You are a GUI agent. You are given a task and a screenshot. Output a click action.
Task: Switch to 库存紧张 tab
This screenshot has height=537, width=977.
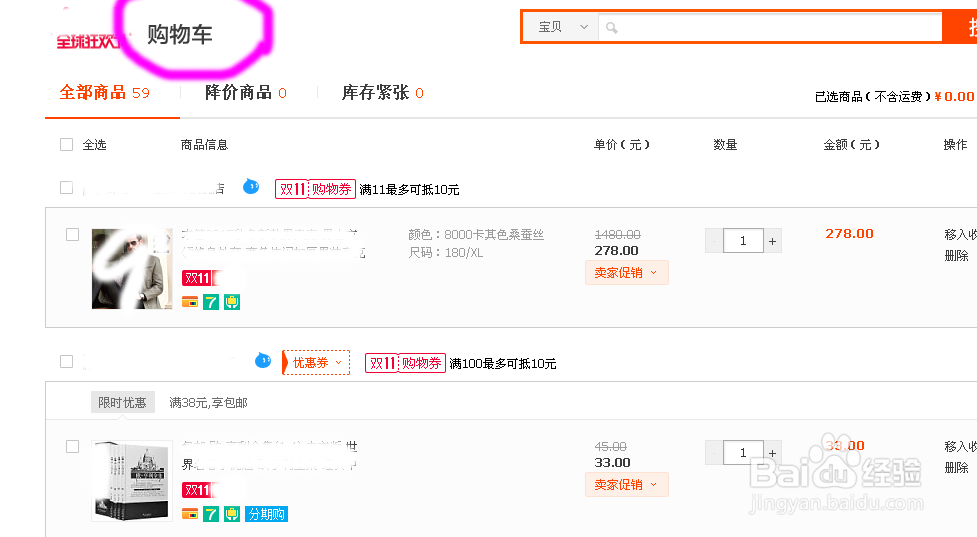(x=383, y=93)
